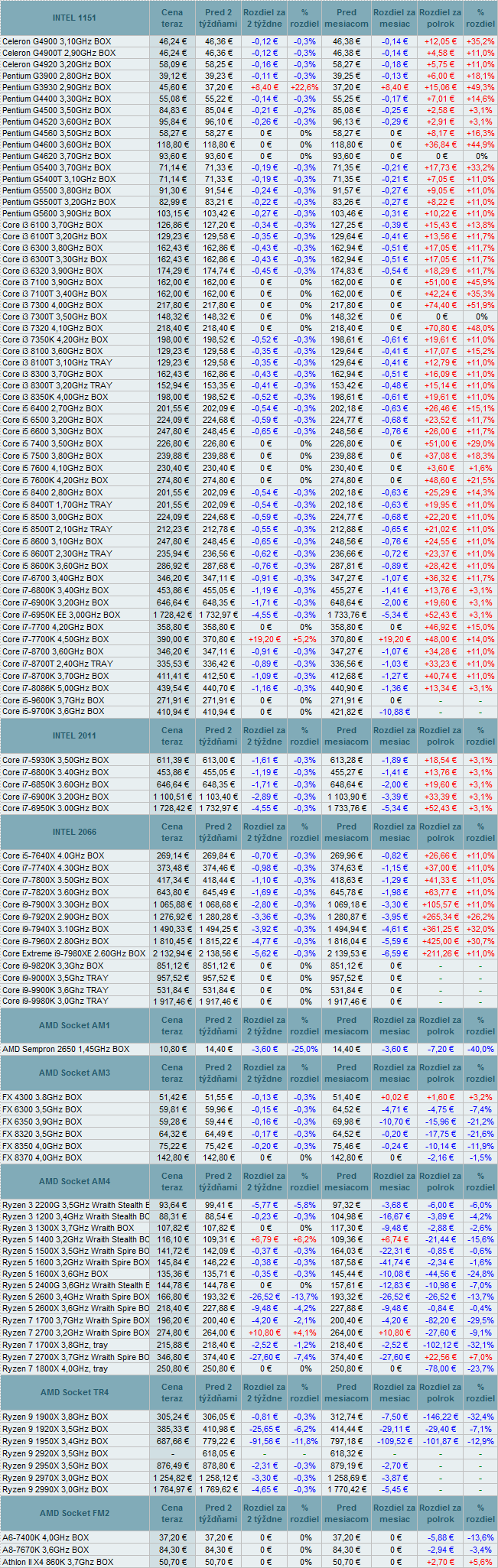Click 'Pred 2 týždňami' header in AMD Socket AM4 section
498x1568 pixels.
coord(218,1181)
